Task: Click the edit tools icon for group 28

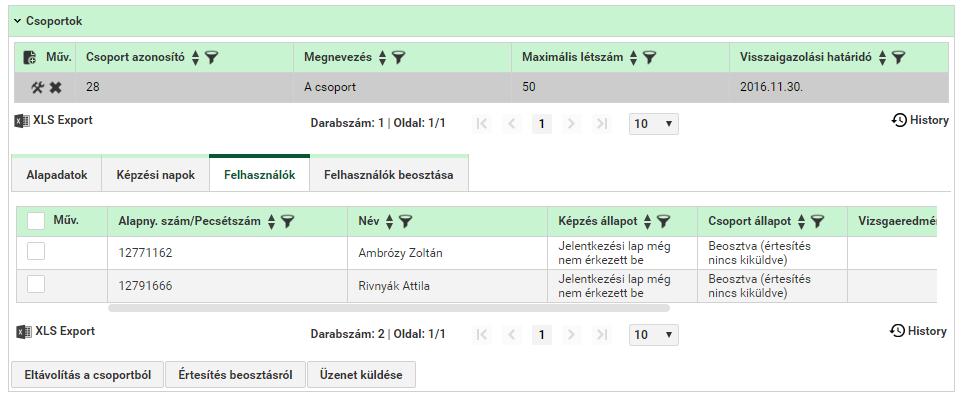Action: 37,88
